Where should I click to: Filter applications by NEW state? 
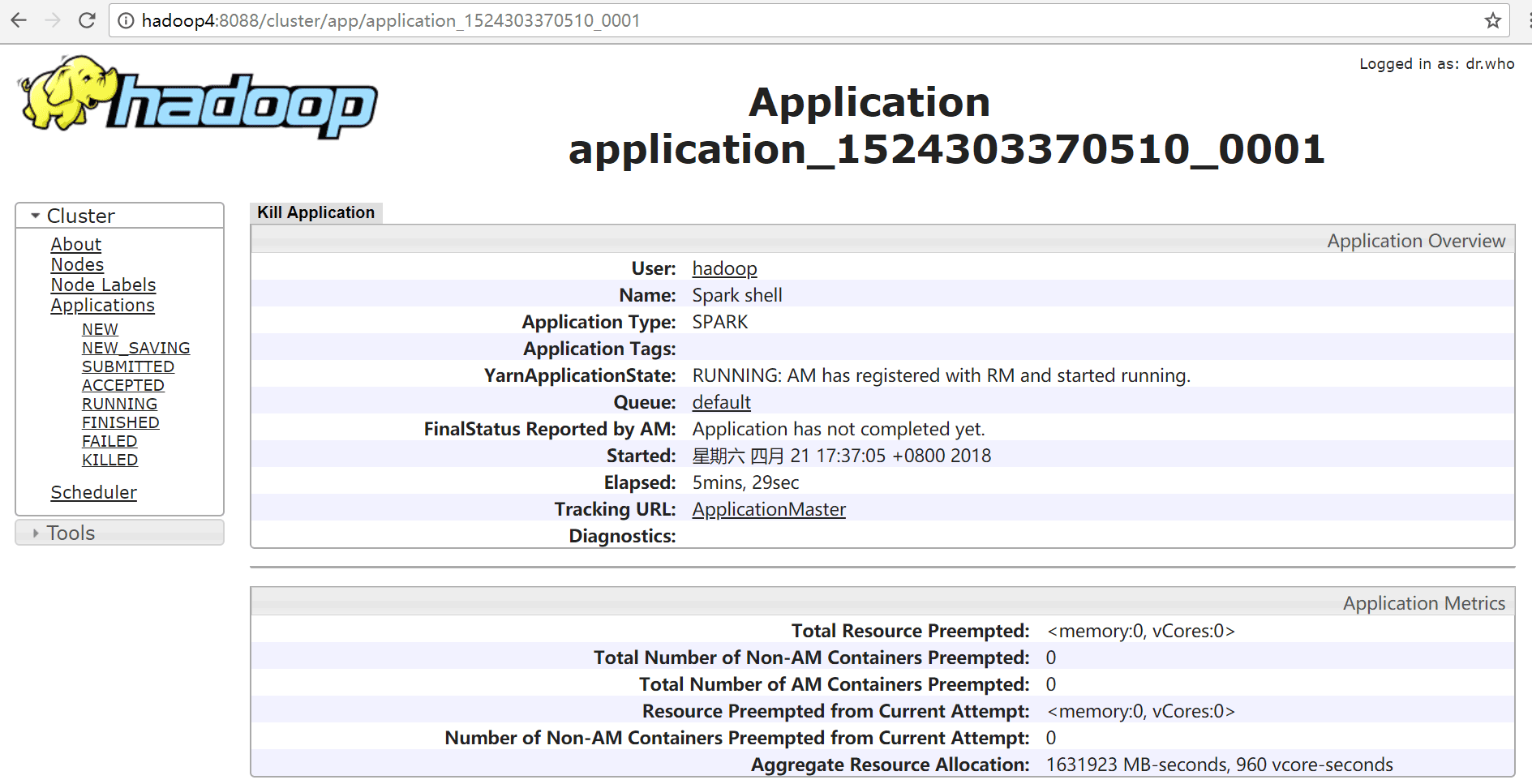click(x=100, y=329)
